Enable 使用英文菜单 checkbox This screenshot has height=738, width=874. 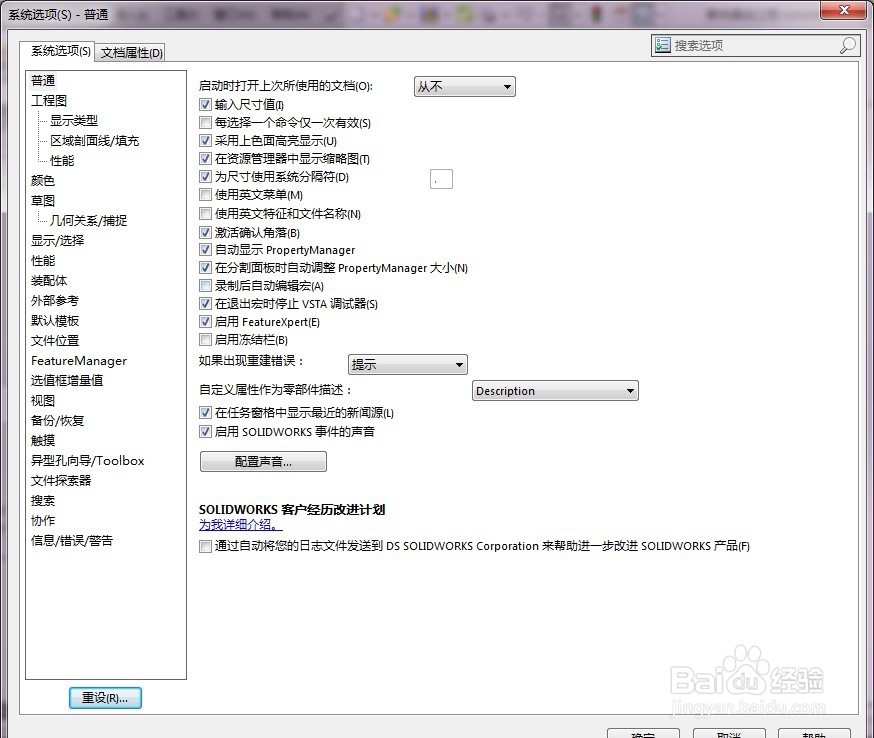click(x=205, y=195)
